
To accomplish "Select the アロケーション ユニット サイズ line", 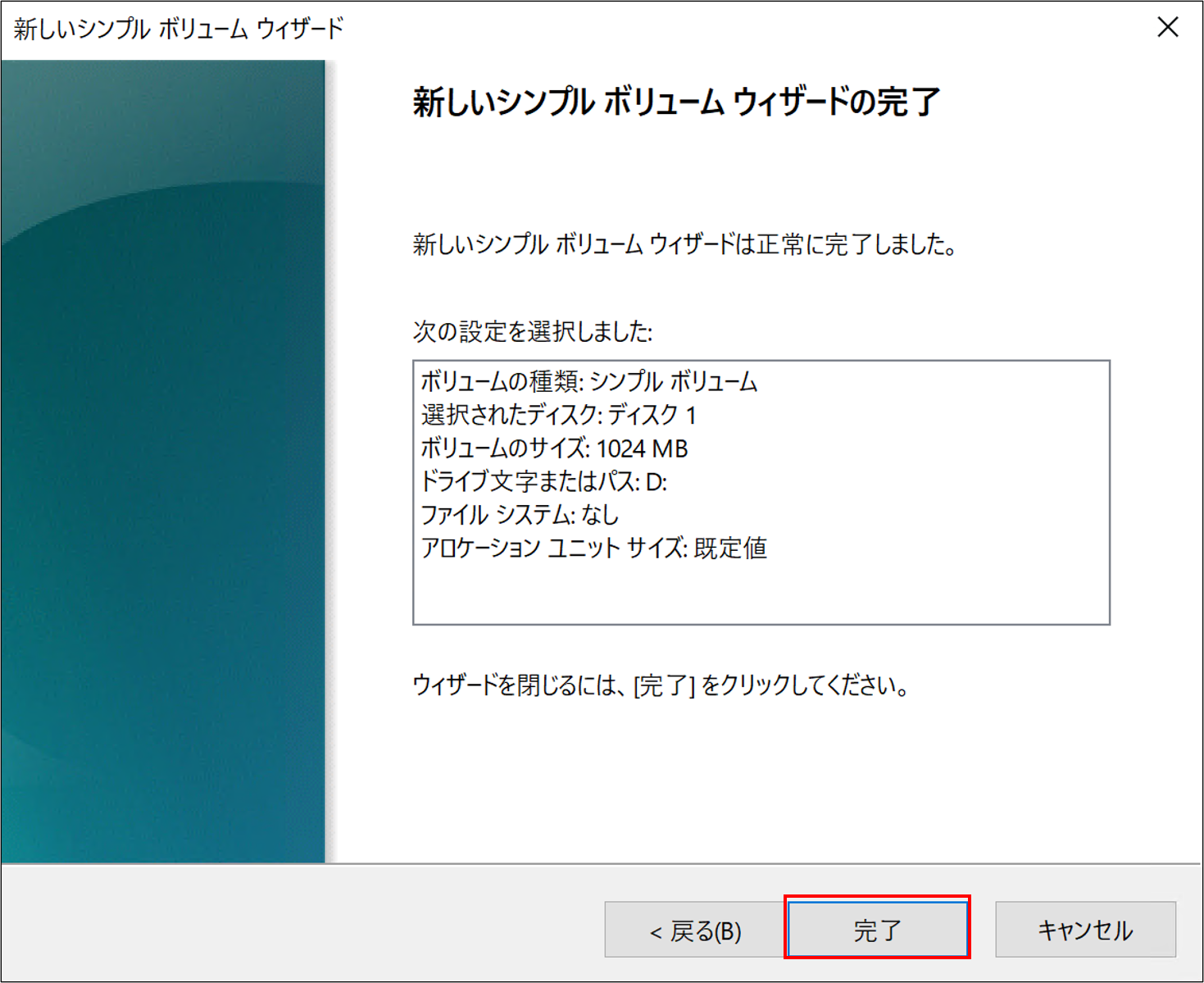I will [593, 548].
